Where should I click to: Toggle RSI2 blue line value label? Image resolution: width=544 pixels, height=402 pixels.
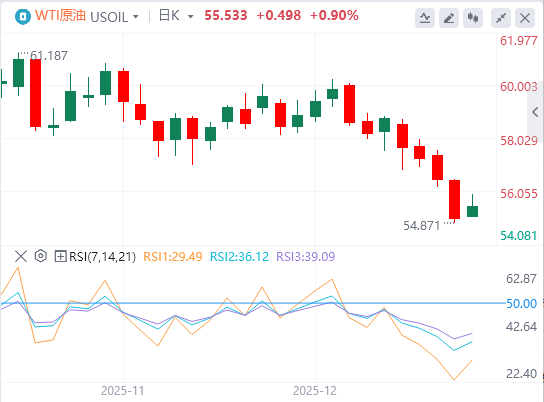pyautogui.click(x=239, y=257)
